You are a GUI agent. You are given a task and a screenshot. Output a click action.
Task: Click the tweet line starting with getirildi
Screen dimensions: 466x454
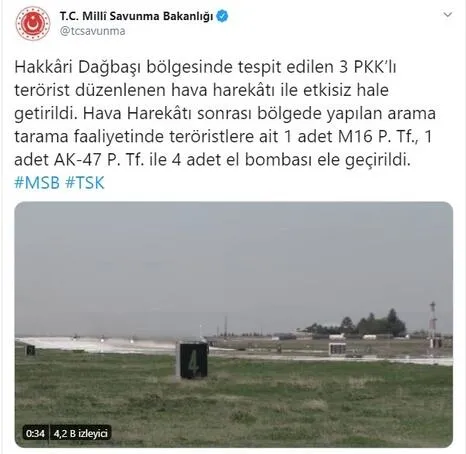[225, 114]
